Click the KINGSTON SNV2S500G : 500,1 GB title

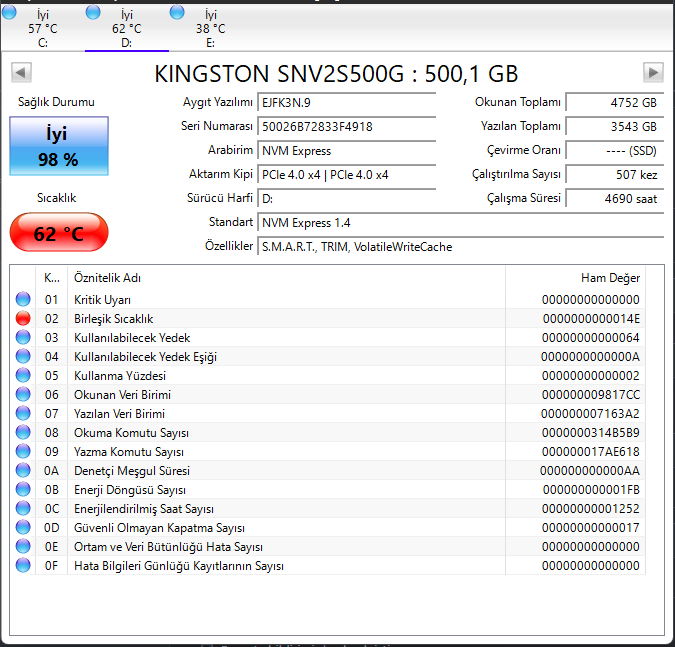click(x=336, y=74)
